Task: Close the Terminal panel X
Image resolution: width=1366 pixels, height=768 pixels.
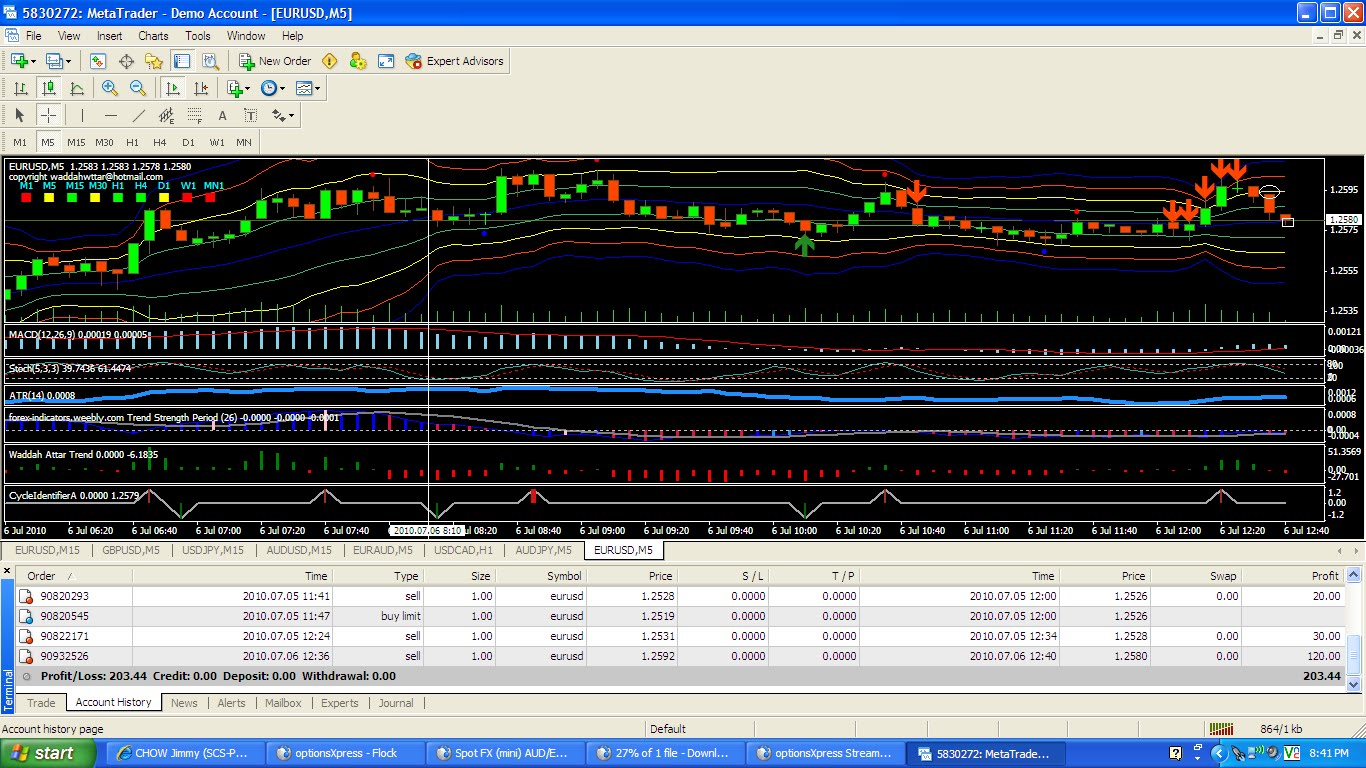Action: point(8,570)
